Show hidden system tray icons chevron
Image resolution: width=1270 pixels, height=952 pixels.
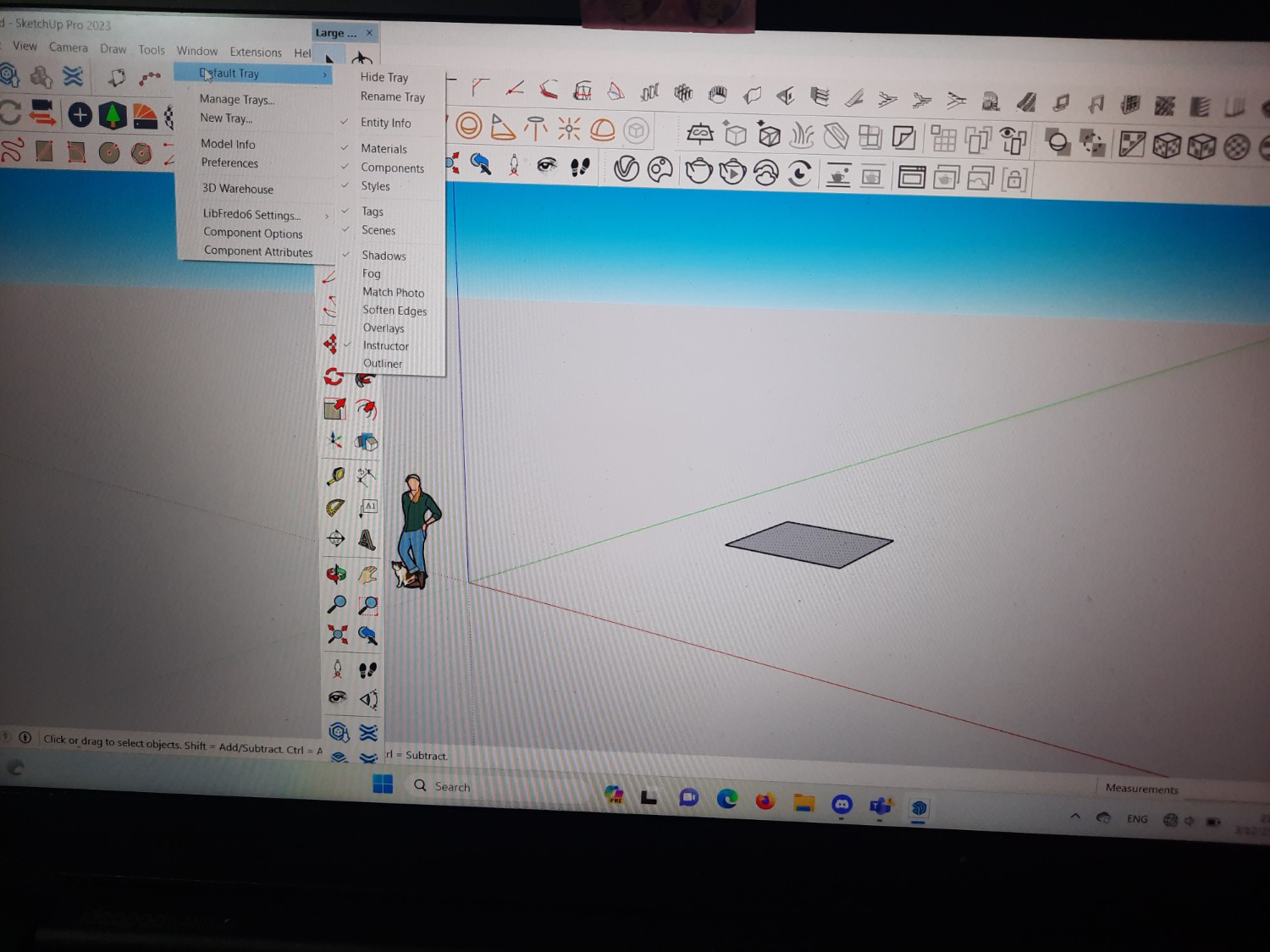pos(1075,817)
